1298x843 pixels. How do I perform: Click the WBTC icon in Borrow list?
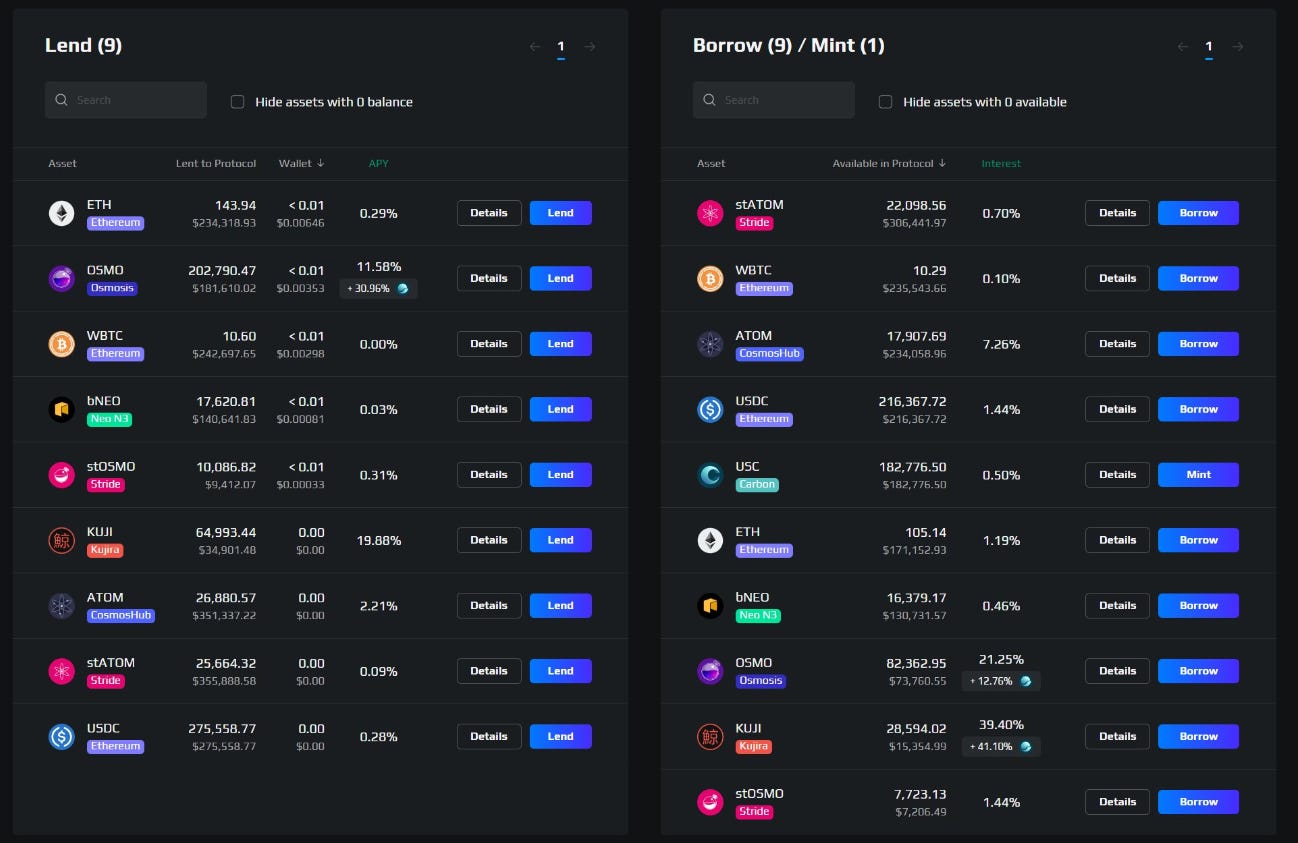710,279
